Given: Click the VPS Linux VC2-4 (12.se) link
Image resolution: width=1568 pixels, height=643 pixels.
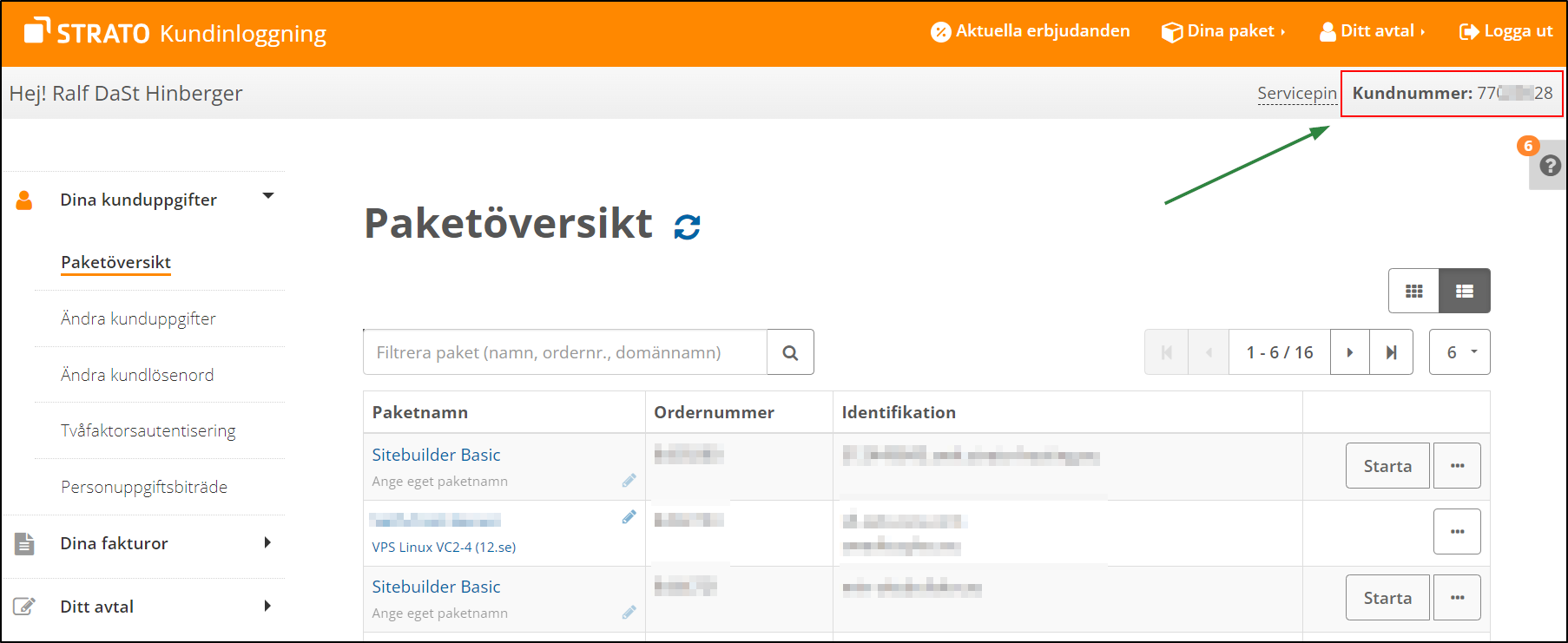Looking at the screenshot, I should 444,547.
